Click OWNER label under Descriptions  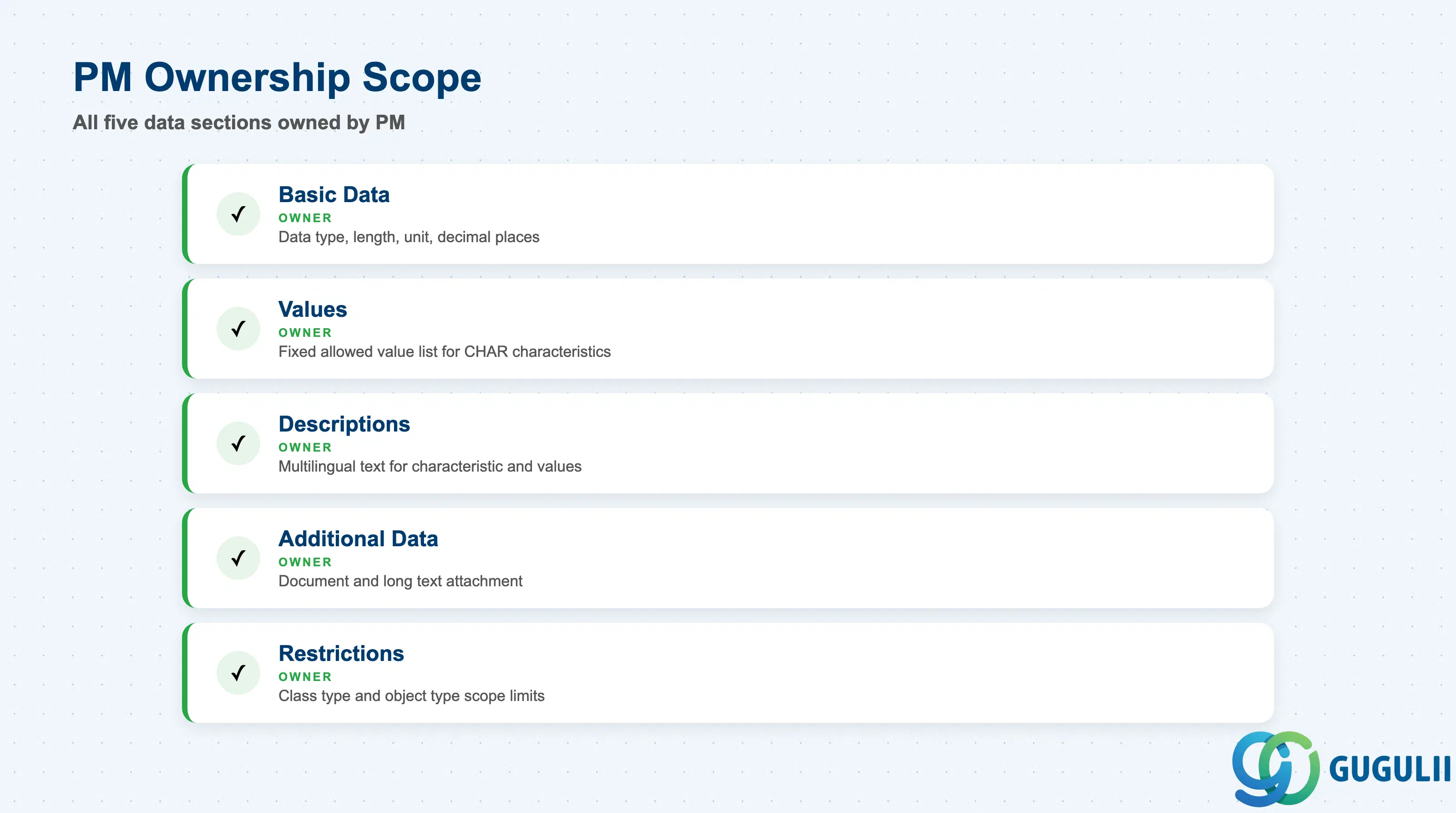pyautogui.click(x=305, y=448)
